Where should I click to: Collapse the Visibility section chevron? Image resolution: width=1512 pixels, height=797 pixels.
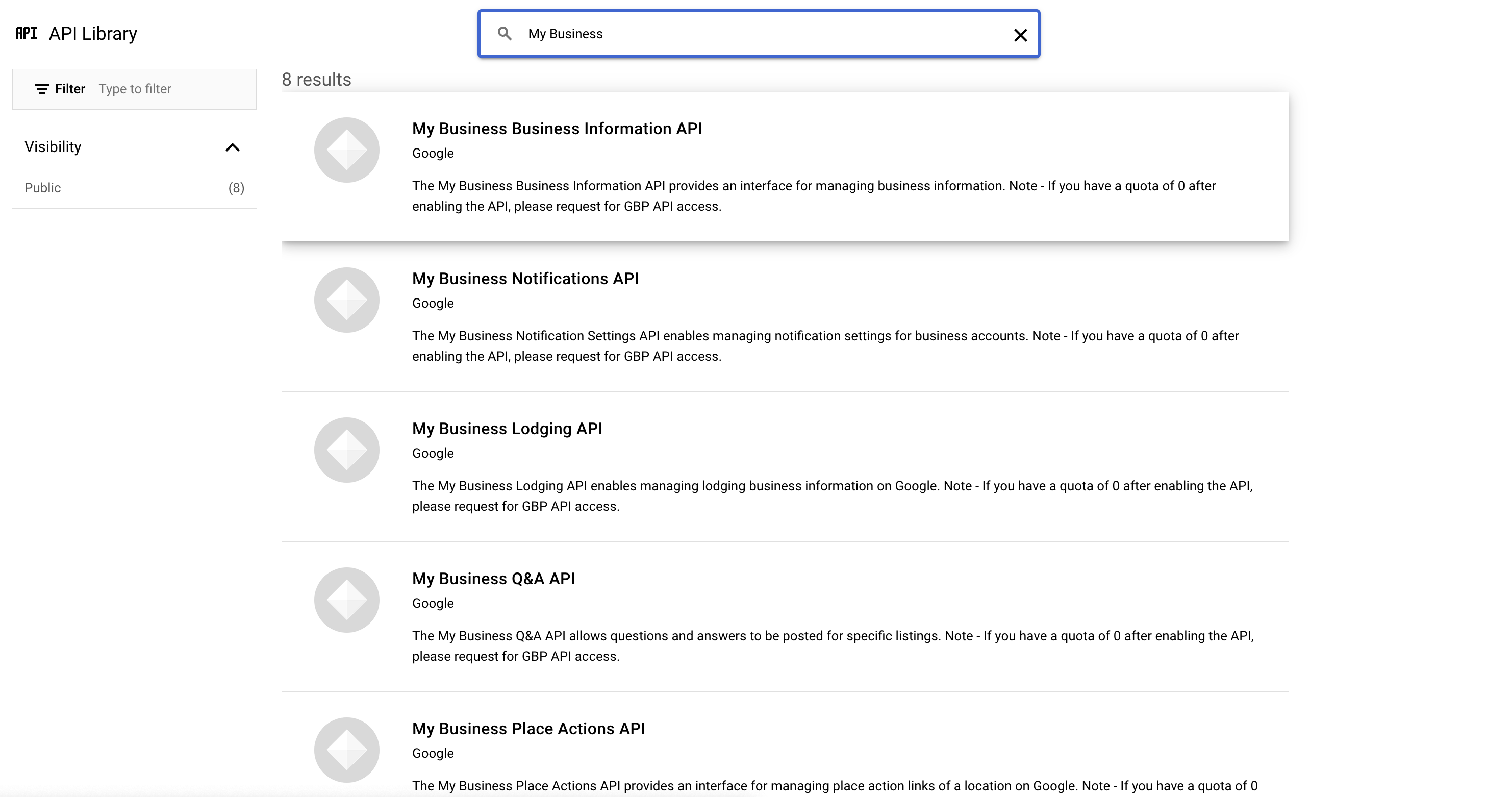(x=233, y=147)
